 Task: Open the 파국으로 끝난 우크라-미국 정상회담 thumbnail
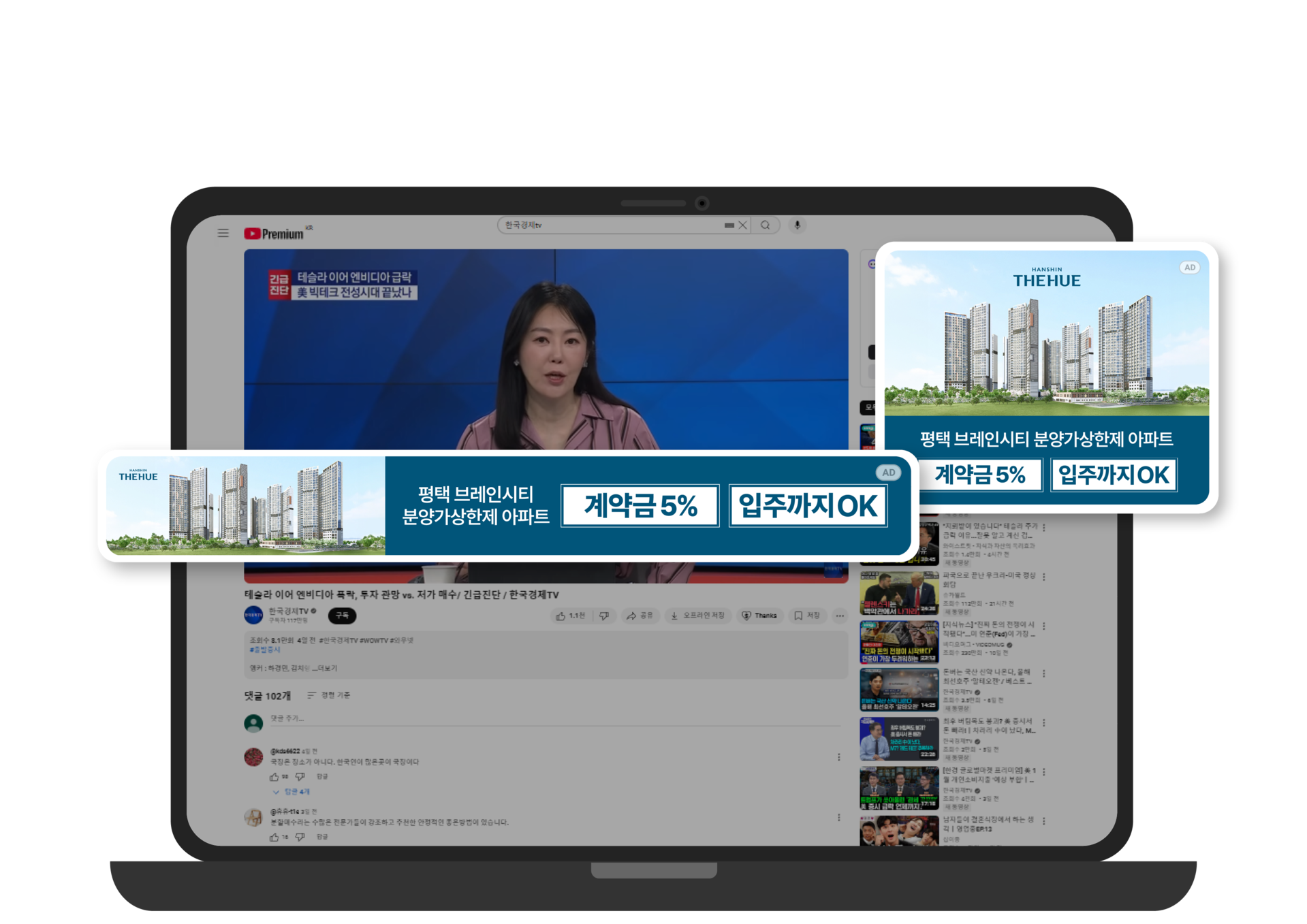tap(899, 593)
